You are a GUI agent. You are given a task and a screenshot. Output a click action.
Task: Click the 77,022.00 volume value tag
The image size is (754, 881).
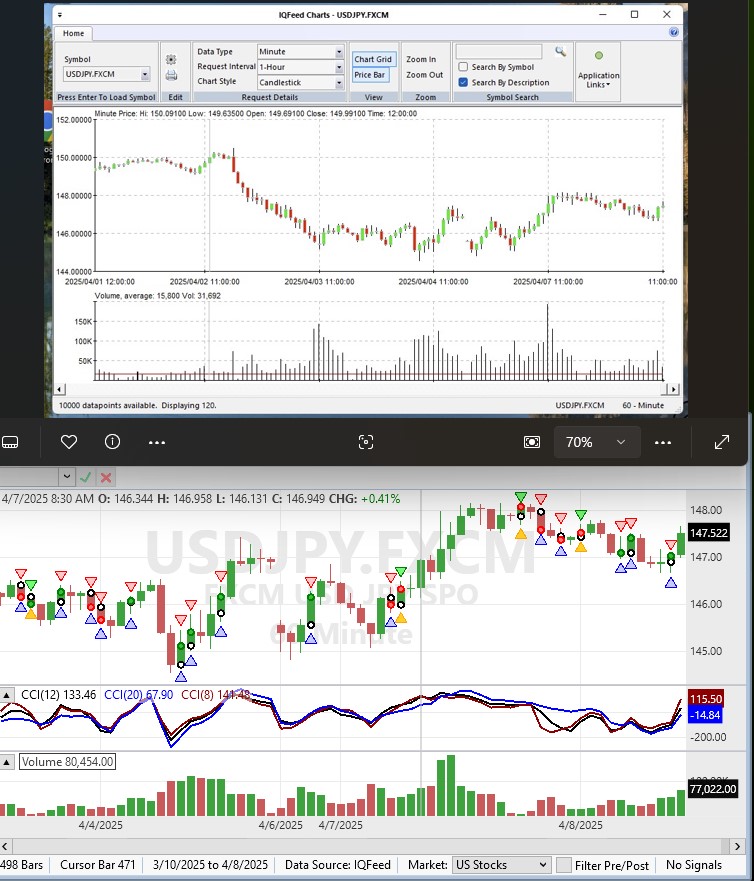712,789
